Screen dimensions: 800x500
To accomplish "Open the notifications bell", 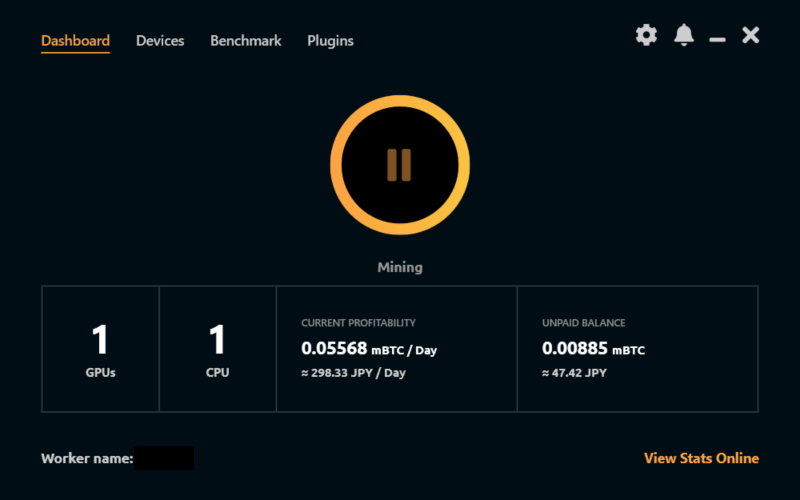I will tap(684, 36).
